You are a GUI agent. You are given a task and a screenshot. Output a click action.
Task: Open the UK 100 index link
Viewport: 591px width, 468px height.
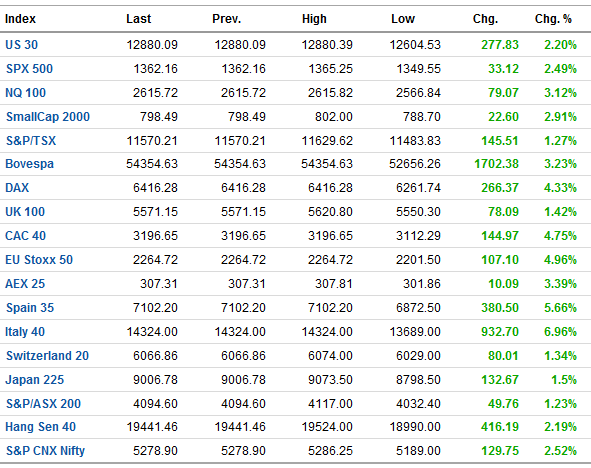pos(25,212)
